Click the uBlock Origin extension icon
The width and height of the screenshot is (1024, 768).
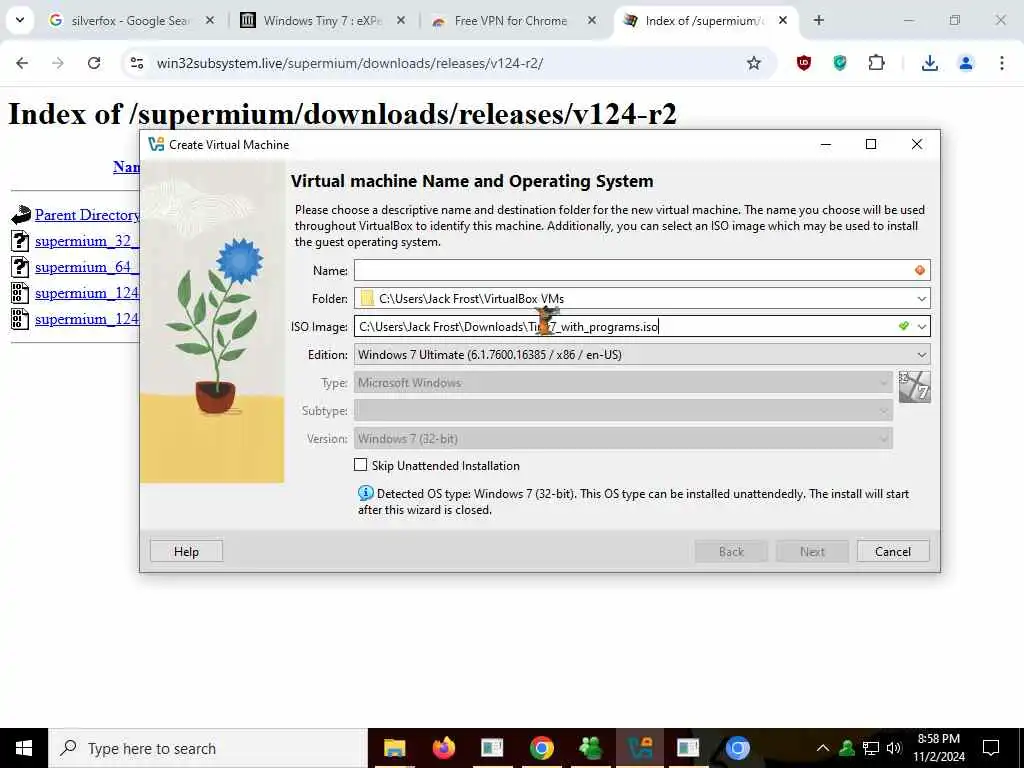click(x=804, y=63)
